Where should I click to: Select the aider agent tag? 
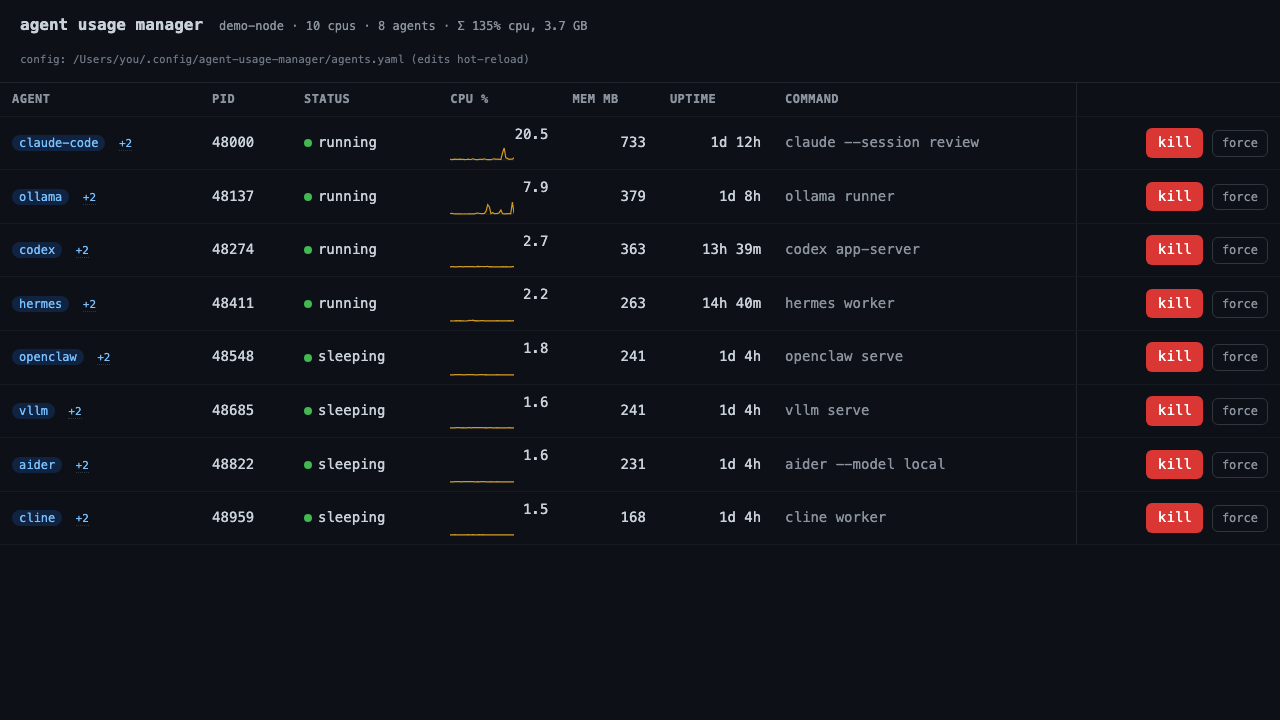tap(37, 465)
